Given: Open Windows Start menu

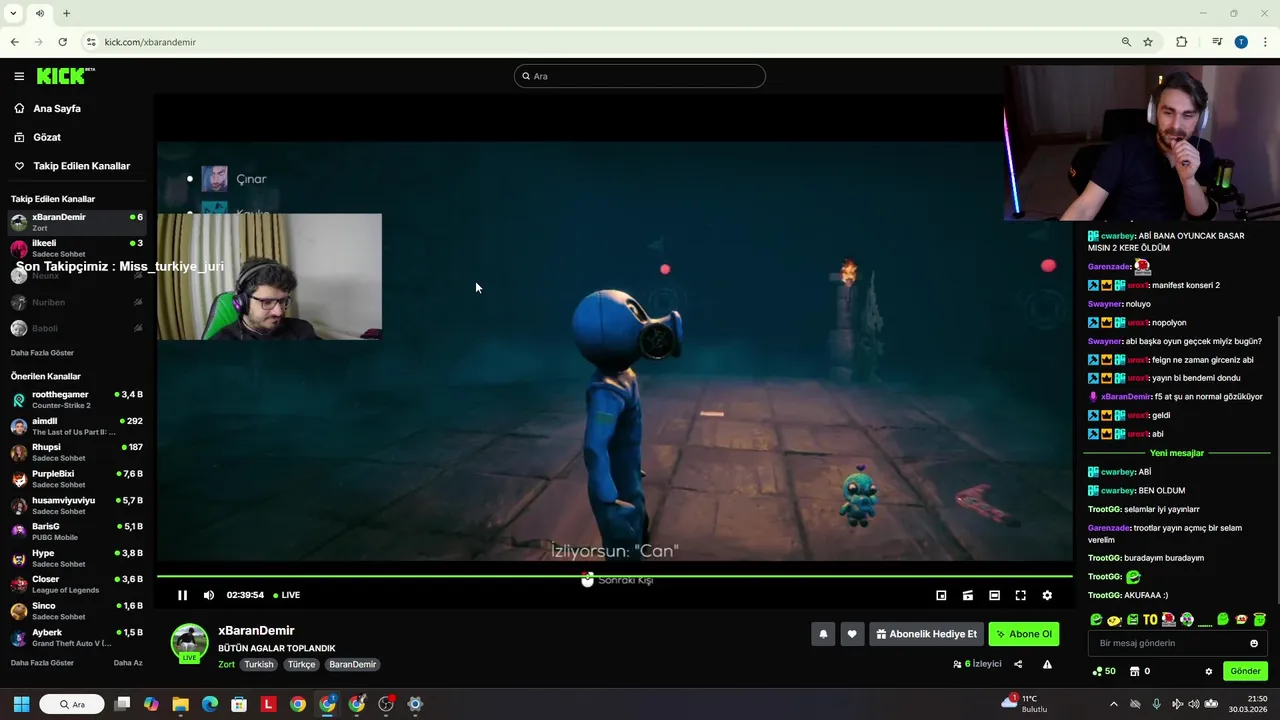Looking at the screenshot, I should (x=21, y=704).
